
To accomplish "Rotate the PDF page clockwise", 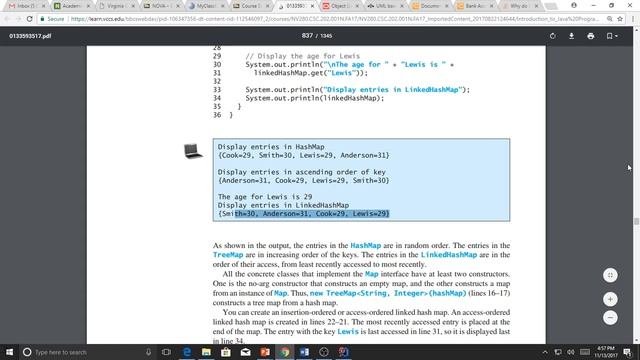I will 552,36.
